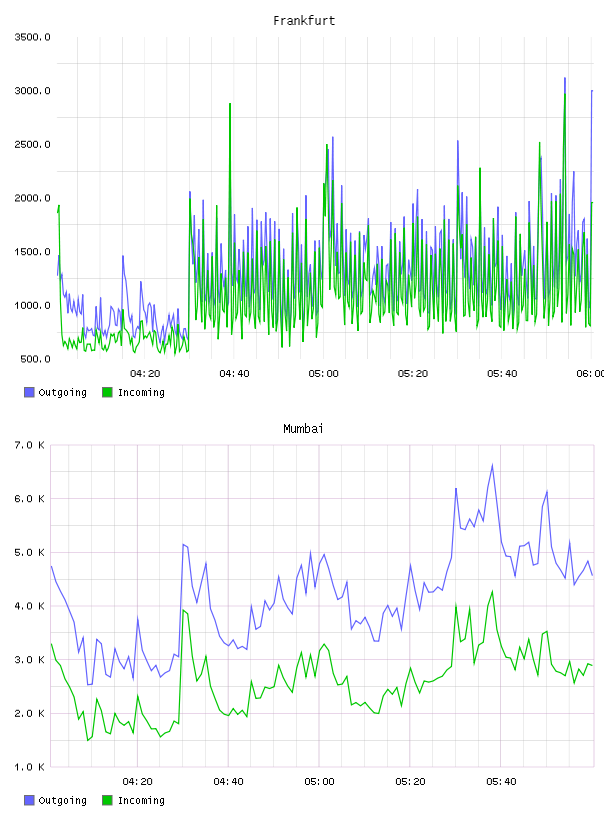Viewport: 608px width, 816px height.
Task: Click the 4.0 K y-axis label on Mumbai
Action: (x=30, y=606)
